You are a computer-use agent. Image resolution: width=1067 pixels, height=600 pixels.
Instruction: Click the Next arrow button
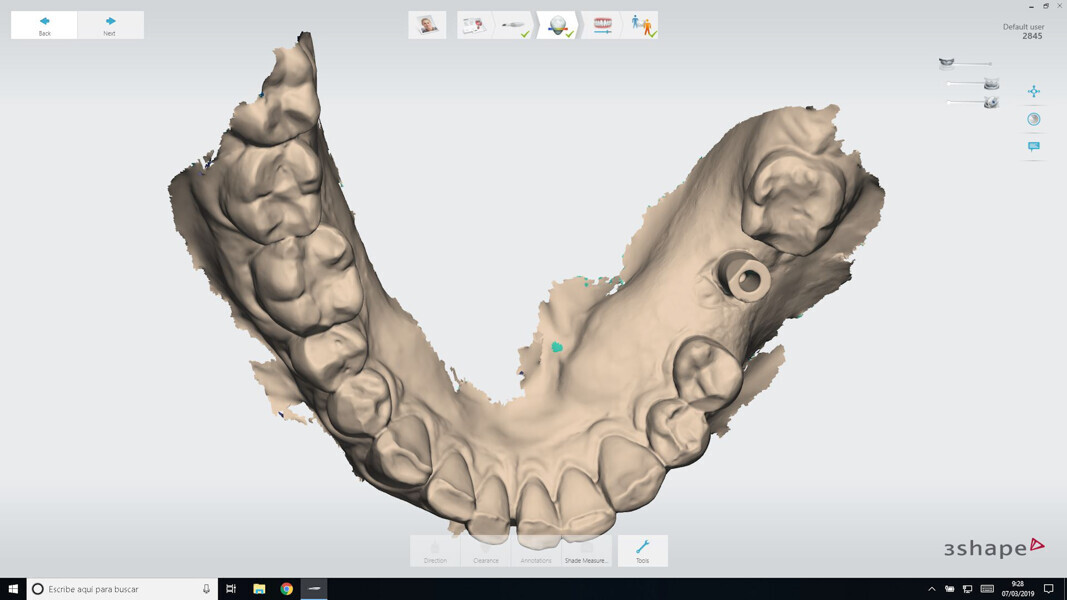110,25
